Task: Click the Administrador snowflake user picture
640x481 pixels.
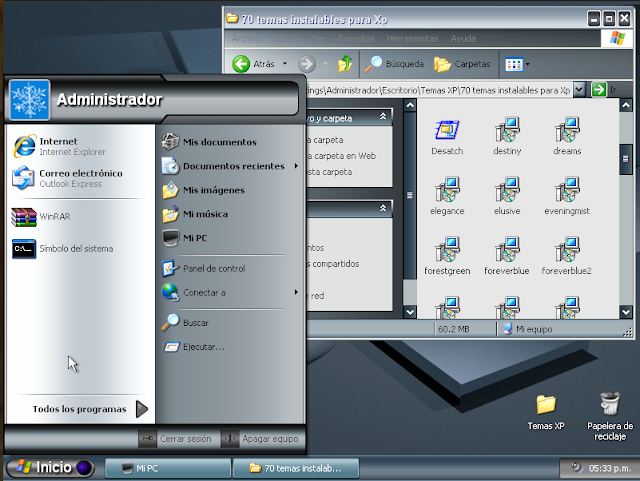Action: pos(29,100)
